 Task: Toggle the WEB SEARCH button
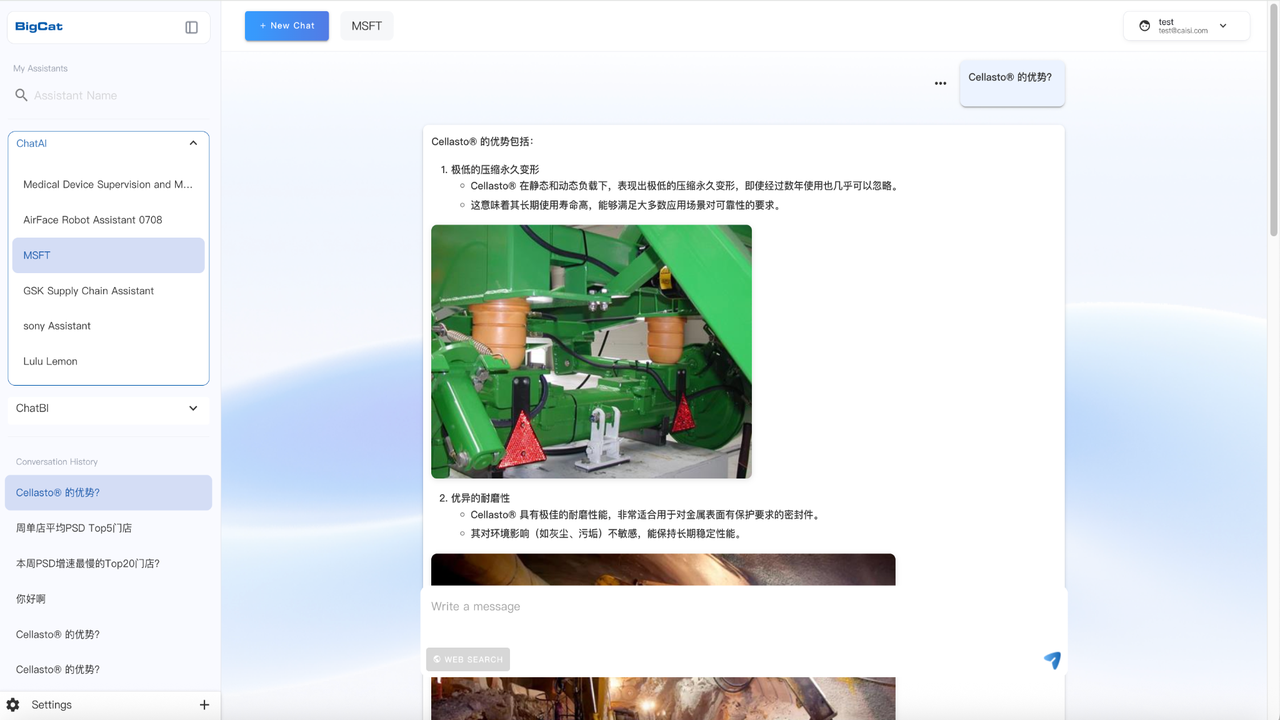click(468, 659)
